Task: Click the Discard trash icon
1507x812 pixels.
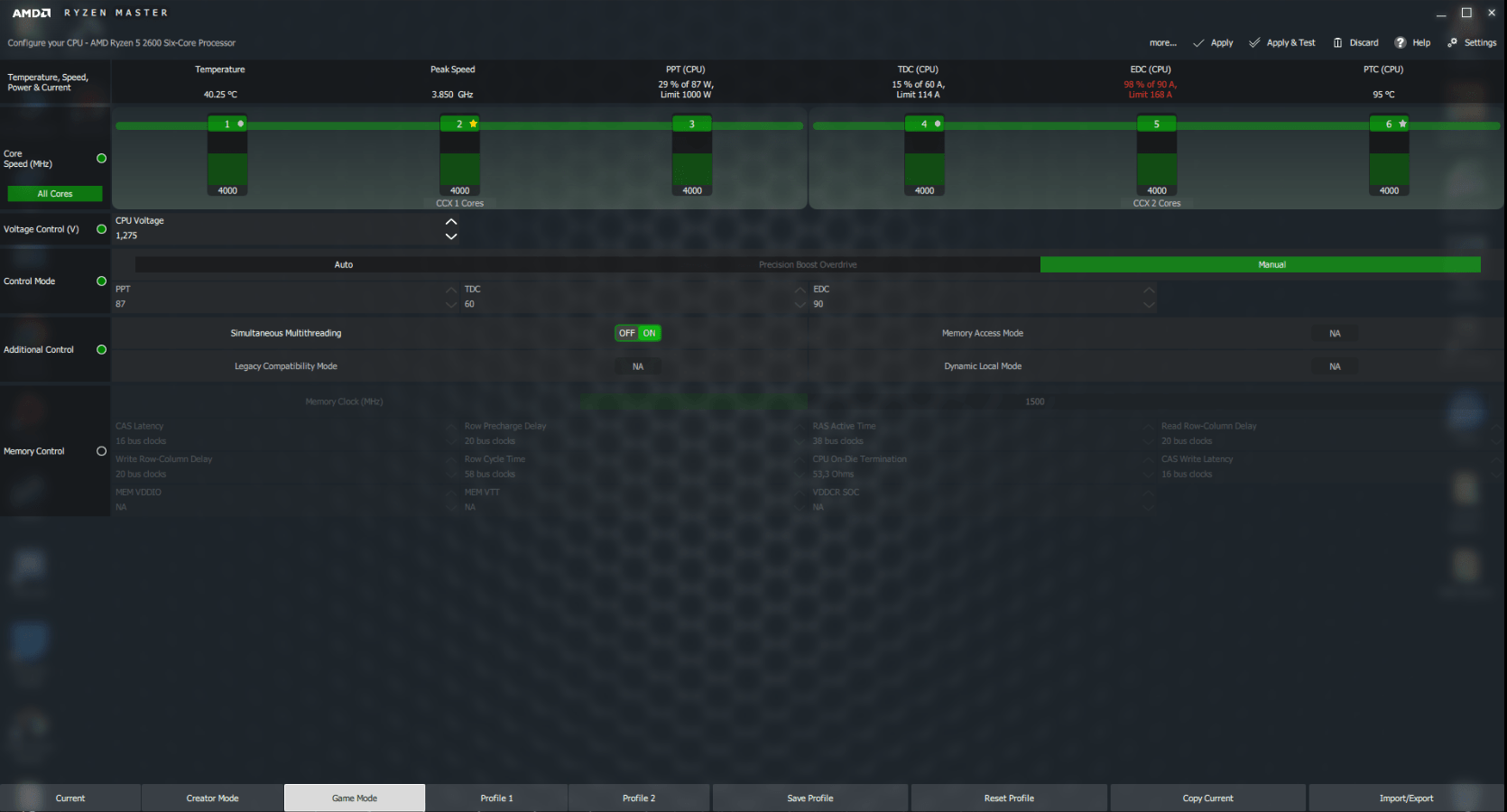Action: click(x=1338, y=43)
